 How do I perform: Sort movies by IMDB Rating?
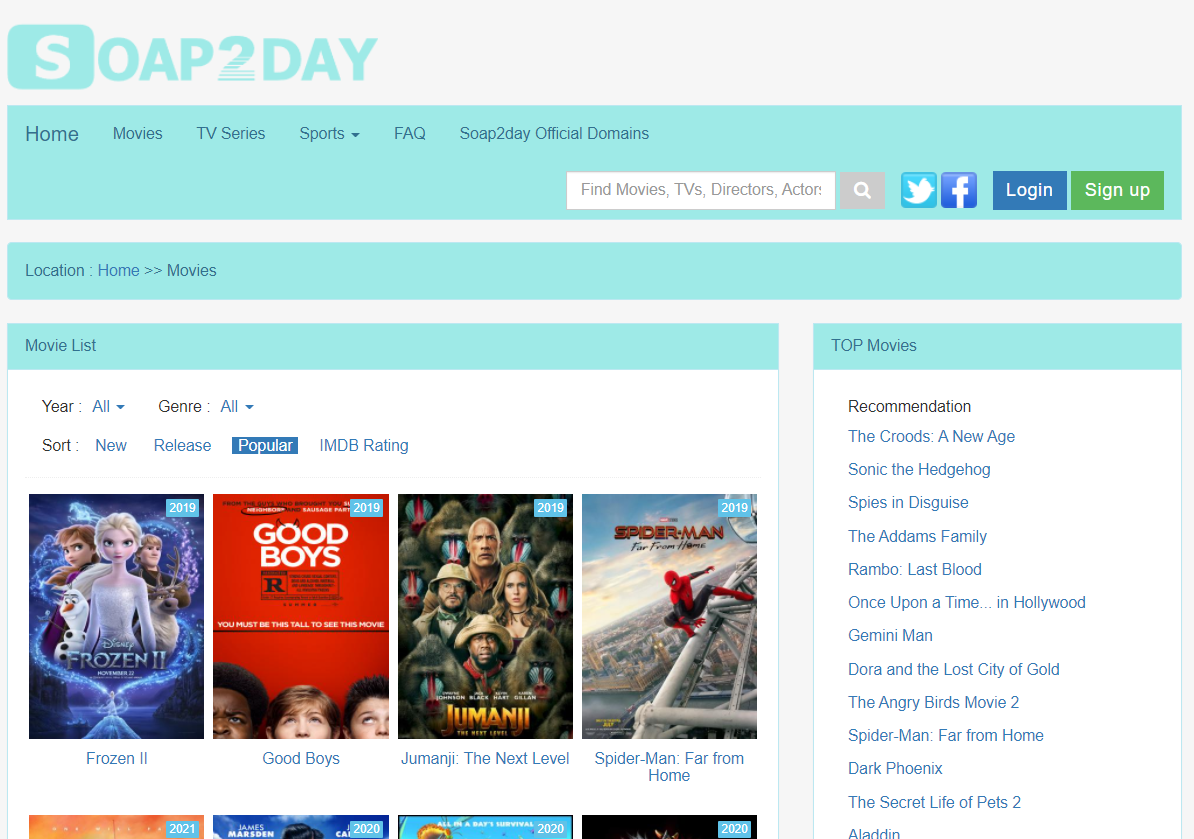[x=364, y=445]
